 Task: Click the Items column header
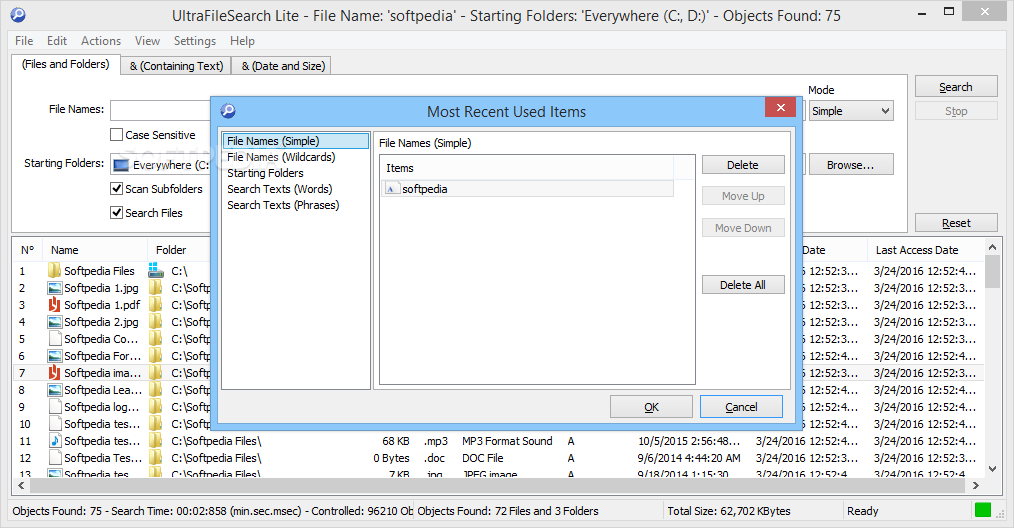tap(528, 168)
